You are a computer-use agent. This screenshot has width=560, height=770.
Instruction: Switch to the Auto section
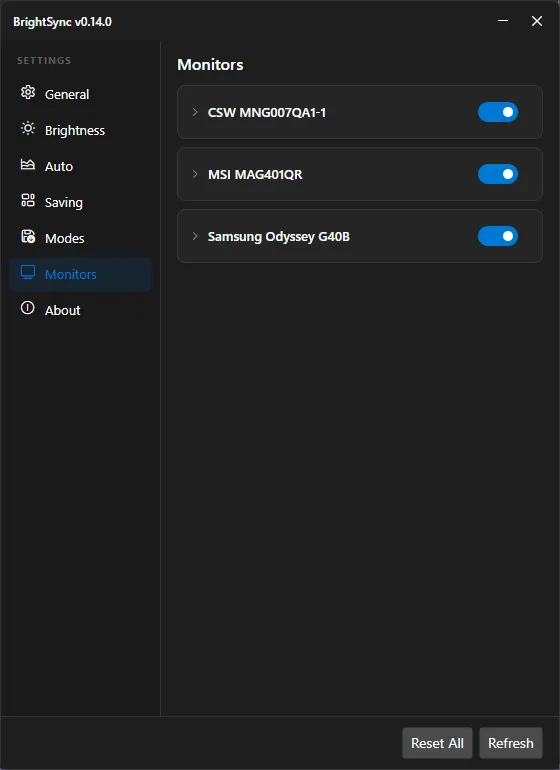pyautogui.click(x=81, y=166)
